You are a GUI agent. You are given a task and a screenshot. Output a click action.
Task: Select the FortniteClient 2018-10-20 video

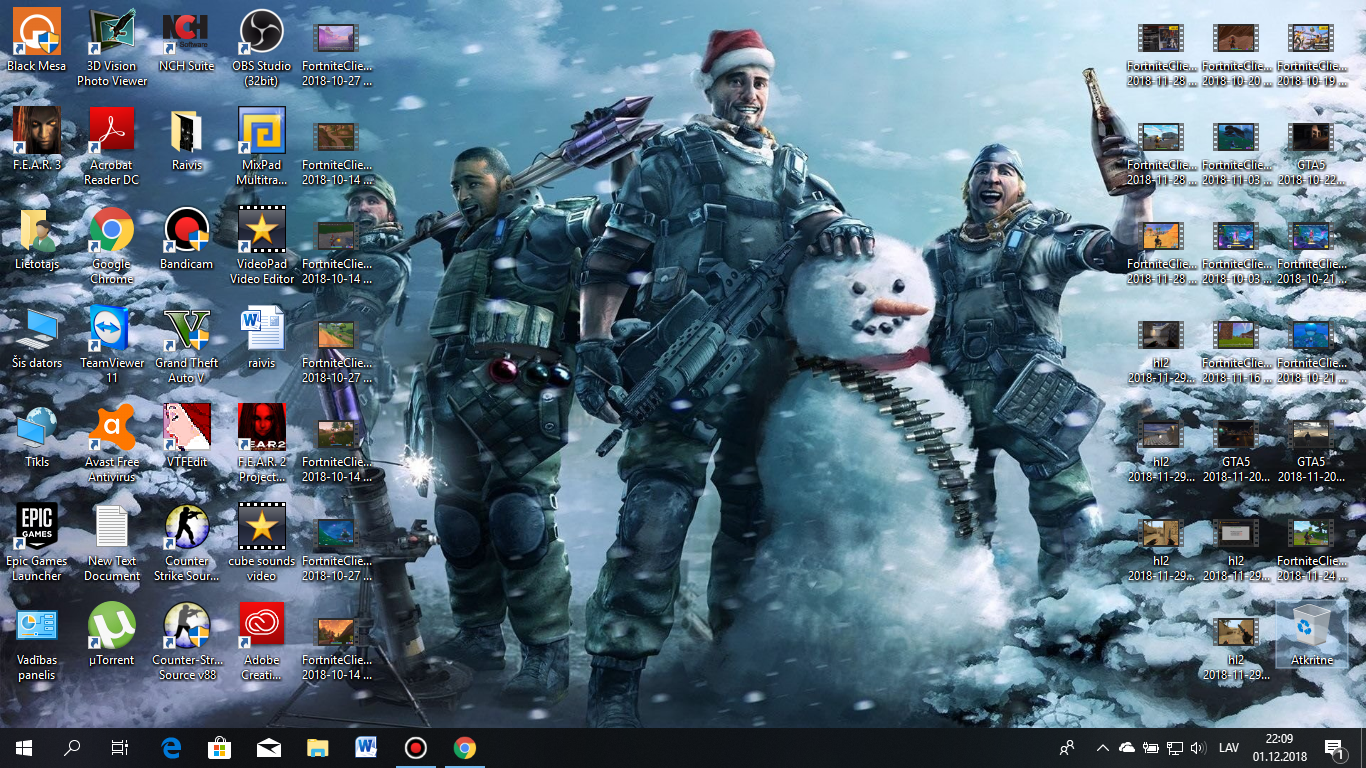[1236, 56]
